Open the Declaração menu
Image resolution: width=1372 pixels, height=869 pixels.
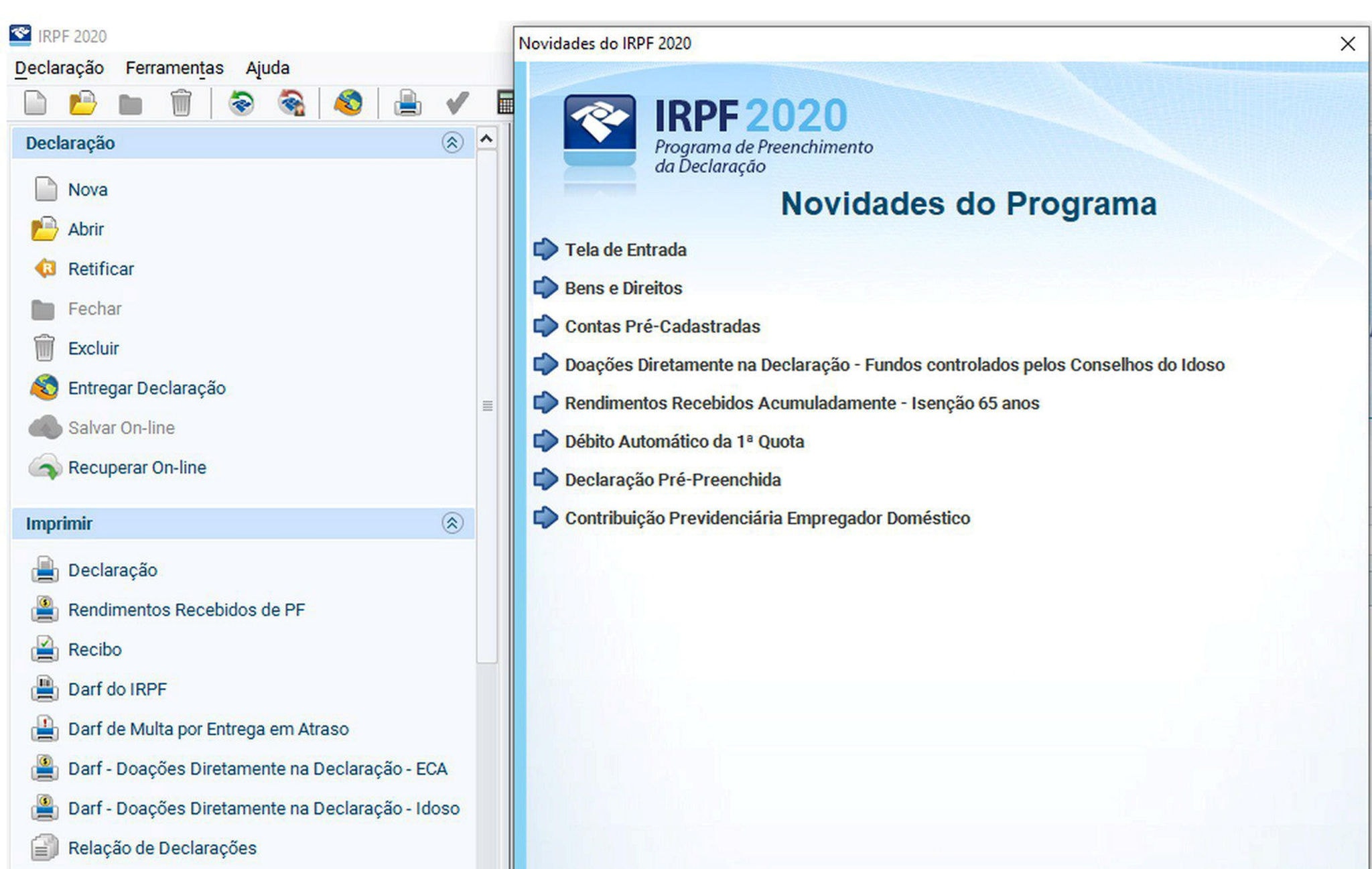click(x=60, y=68)
